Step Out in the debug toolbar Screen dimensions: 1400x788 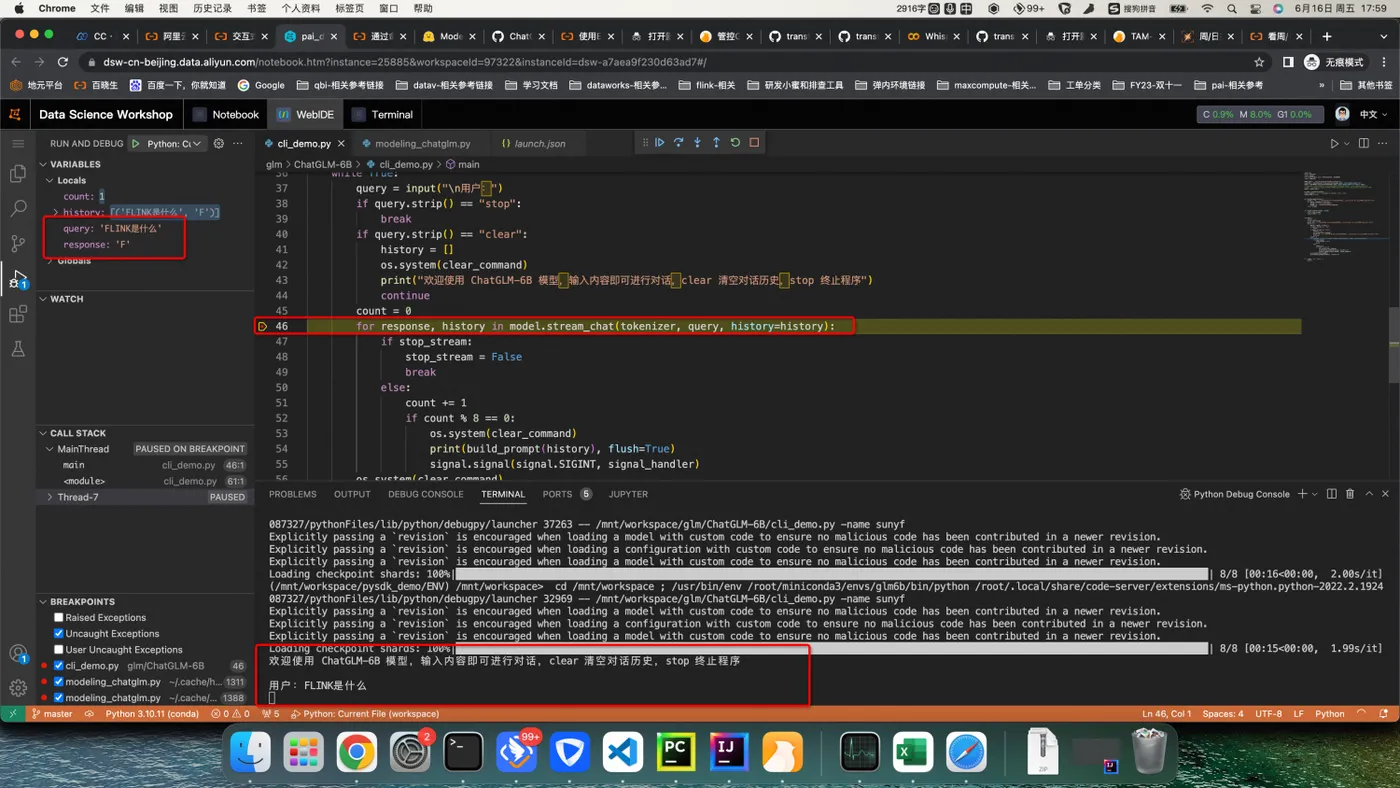pos(716,143)
